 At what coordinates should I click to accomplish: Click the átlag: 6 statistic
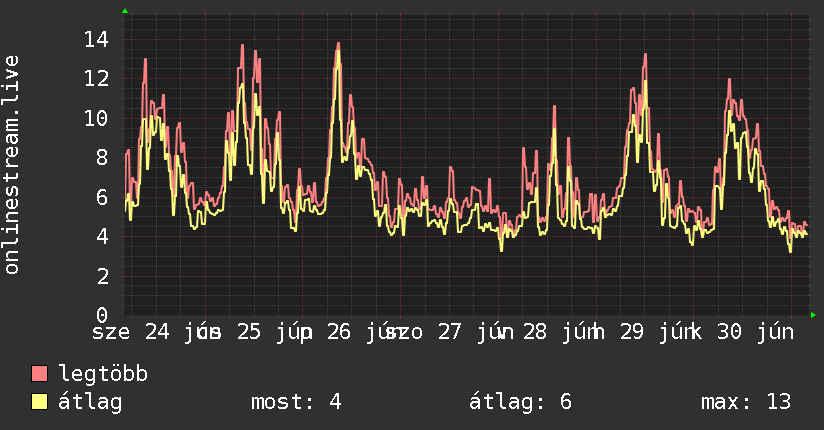(520, 402)
